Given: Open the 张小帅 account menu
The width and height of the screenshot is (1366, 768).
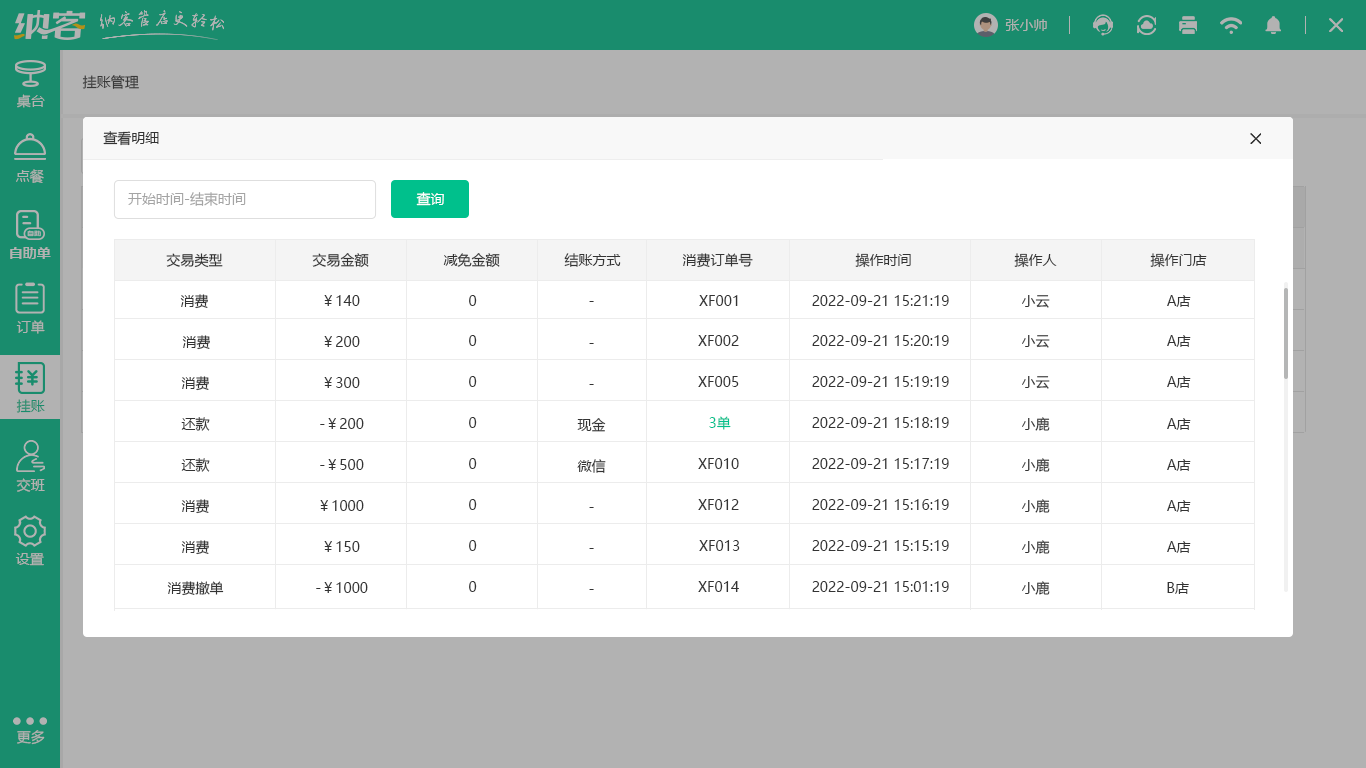Looking at the screenshot, I should (1025, 24).
